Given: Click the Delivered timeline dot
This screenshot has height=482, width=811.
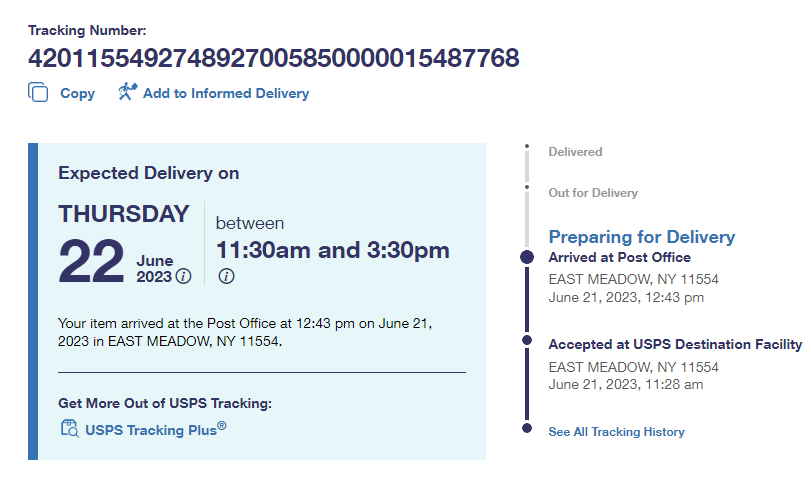Looking at the screenshot, I should [x=527, y=148].
